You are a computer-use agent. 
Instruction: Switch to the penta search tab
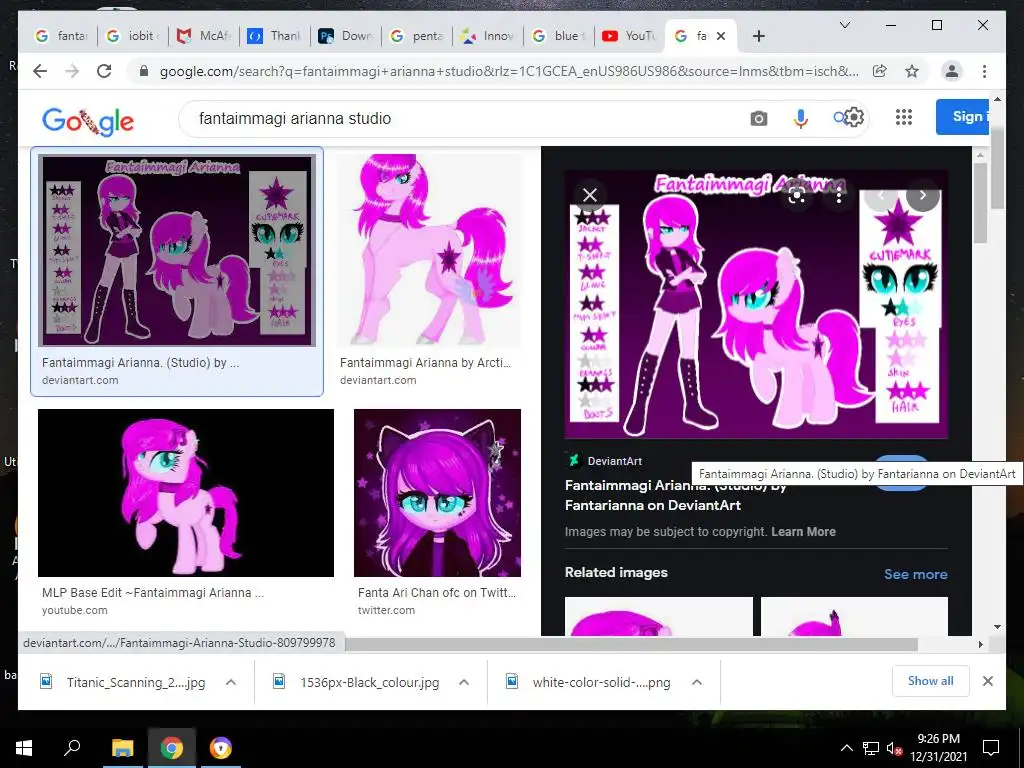coord(417,36)
